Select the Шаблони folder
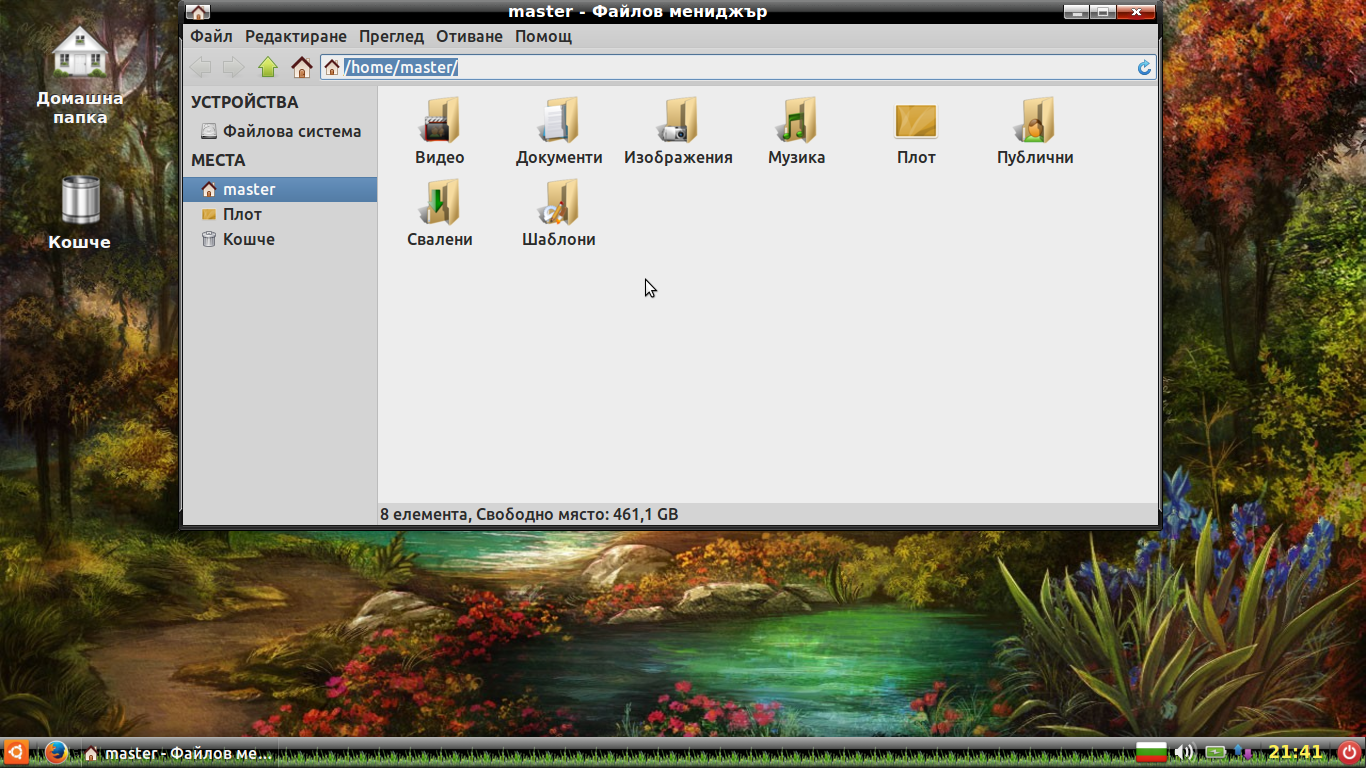 (x=559, y=214)
